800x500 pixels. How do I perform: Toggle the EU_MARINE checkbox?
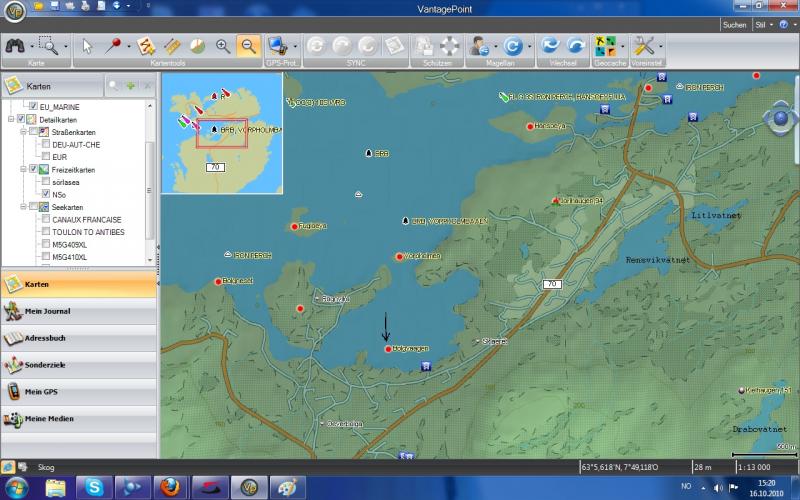click(34, 106)
